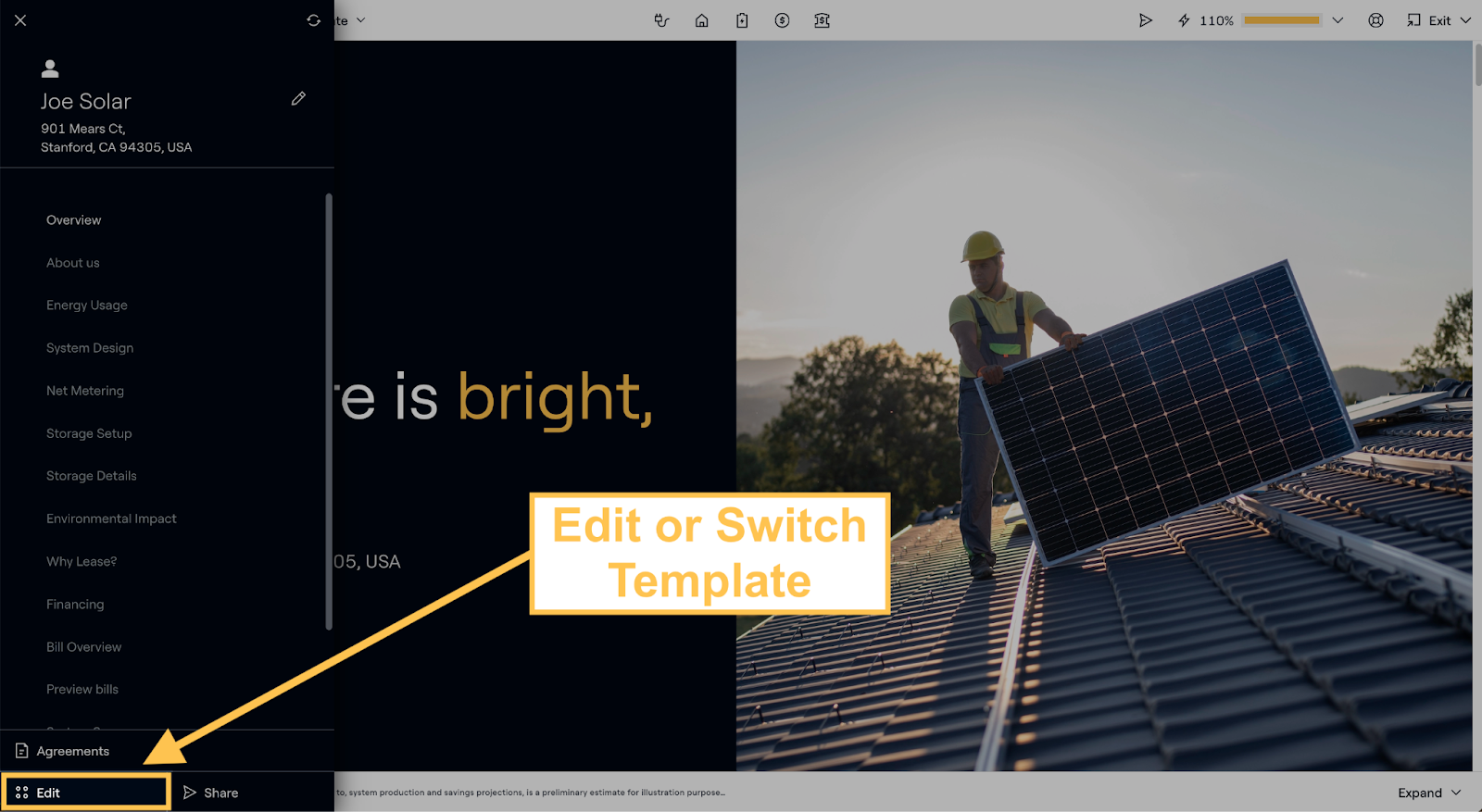Click the refresh sync icon

(314, 20)
